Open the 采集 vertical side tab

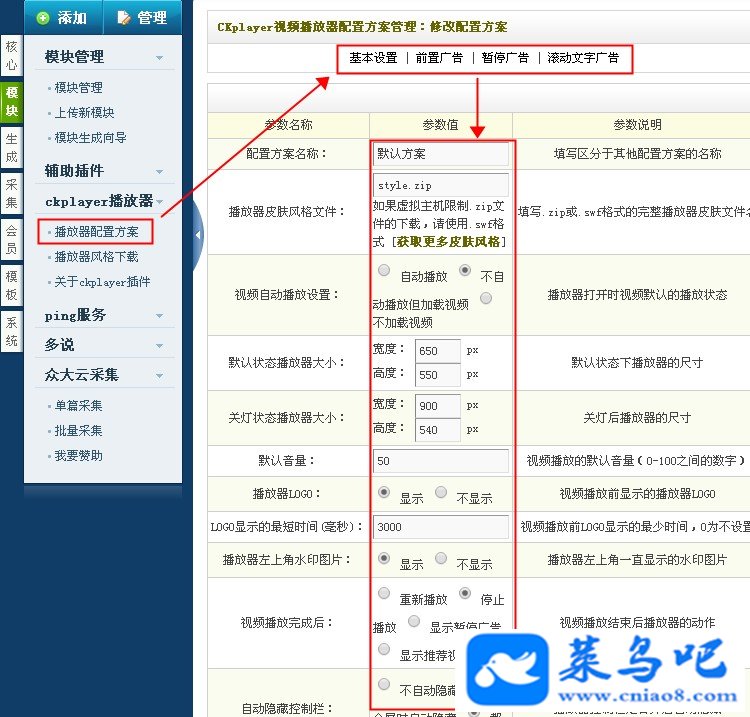point(11,193)
